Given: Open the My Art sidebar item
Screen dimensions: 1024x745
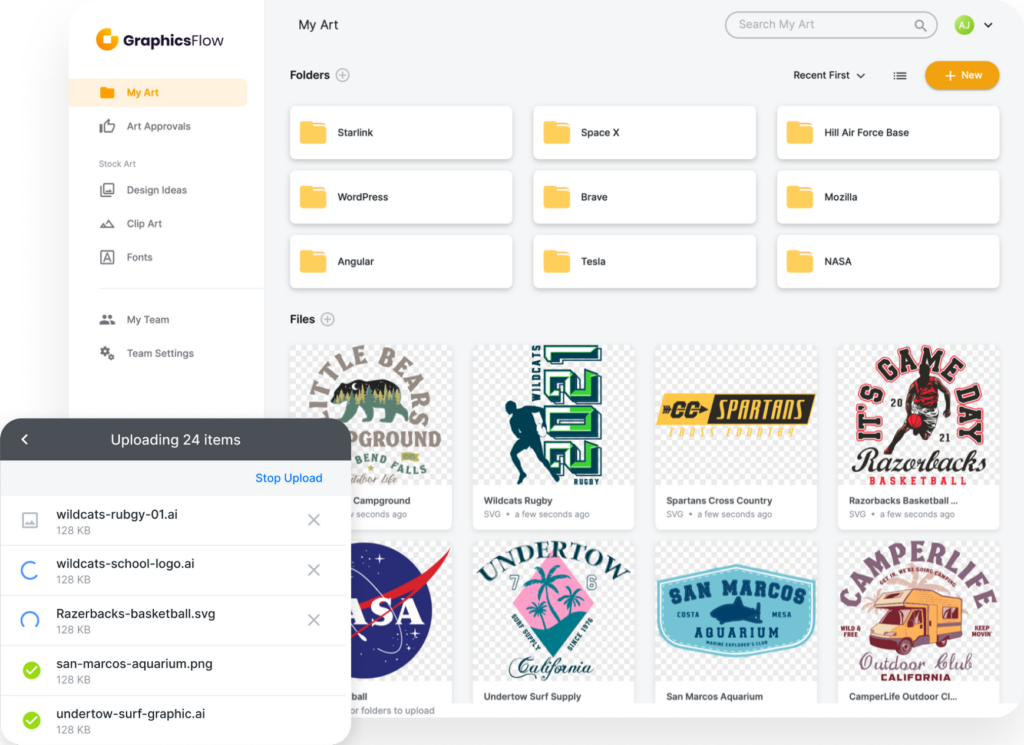Looking at the screenshot, I should 158,92.
